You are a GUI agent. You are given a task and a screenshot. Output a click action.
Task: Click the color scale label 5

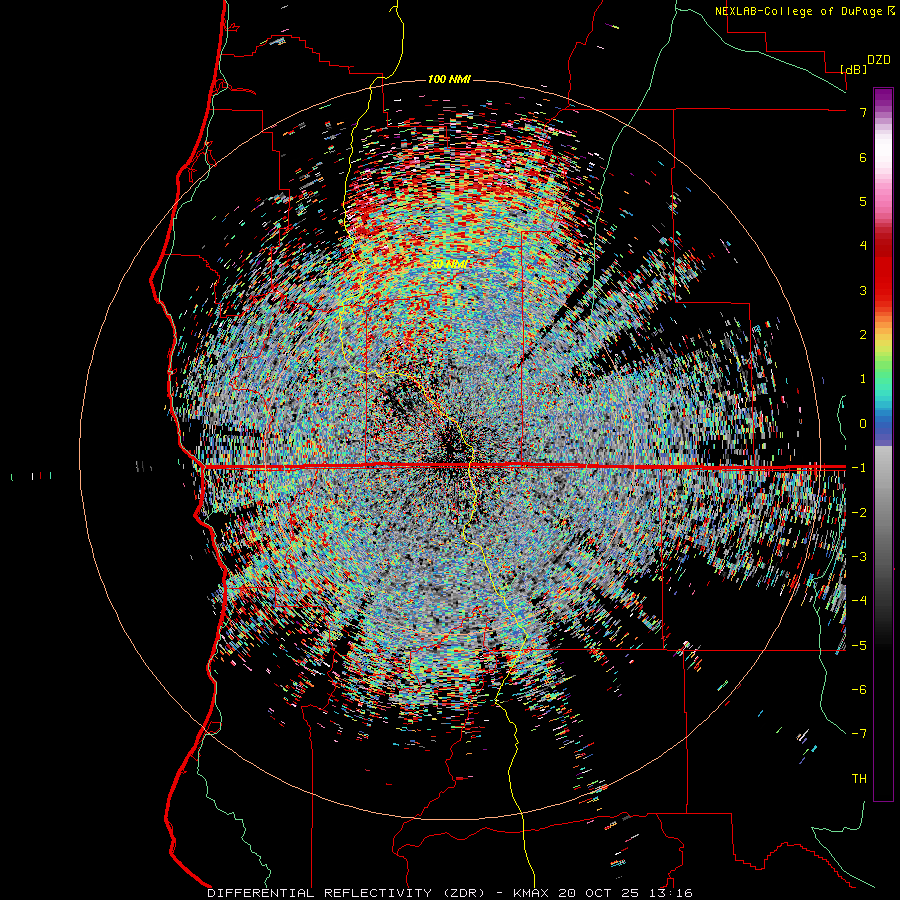click(x=863, y=201)
